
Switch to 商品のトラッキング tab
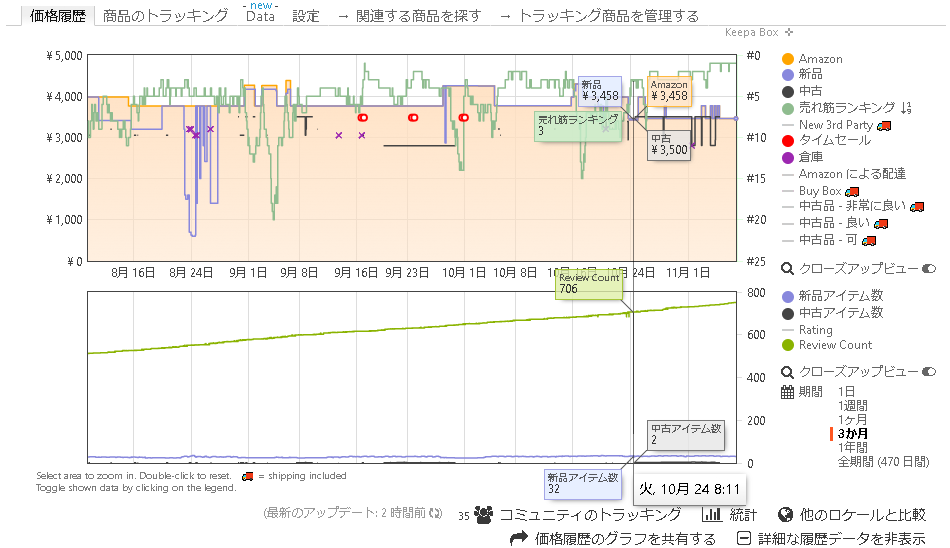(165, 16)
